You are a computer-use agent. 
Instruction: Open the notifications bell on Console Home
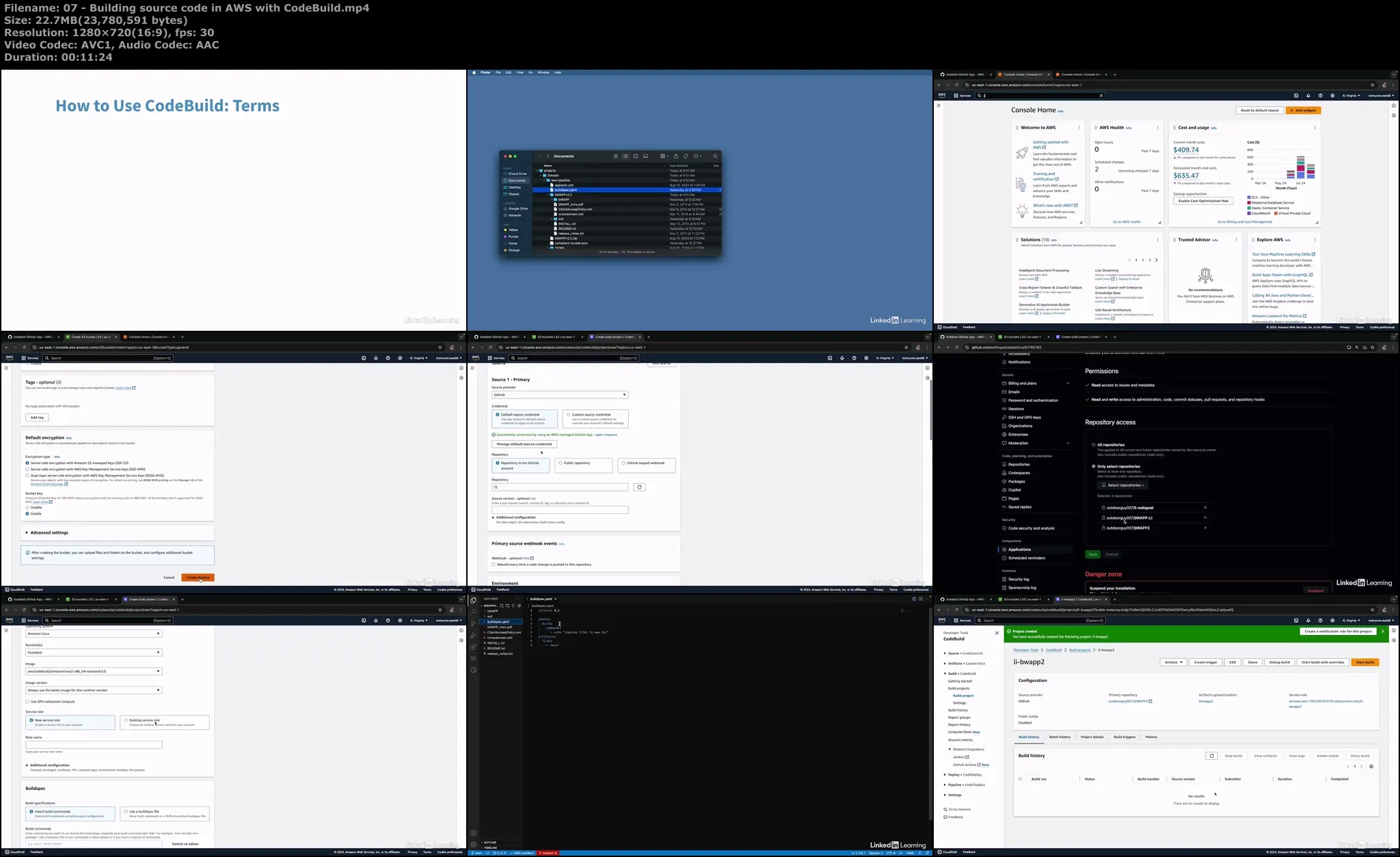(1308, 96)
